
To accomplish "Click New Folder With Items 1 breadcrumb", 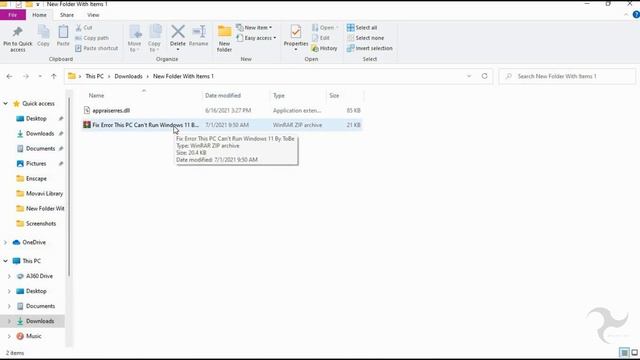I will (x=183, y=76).
